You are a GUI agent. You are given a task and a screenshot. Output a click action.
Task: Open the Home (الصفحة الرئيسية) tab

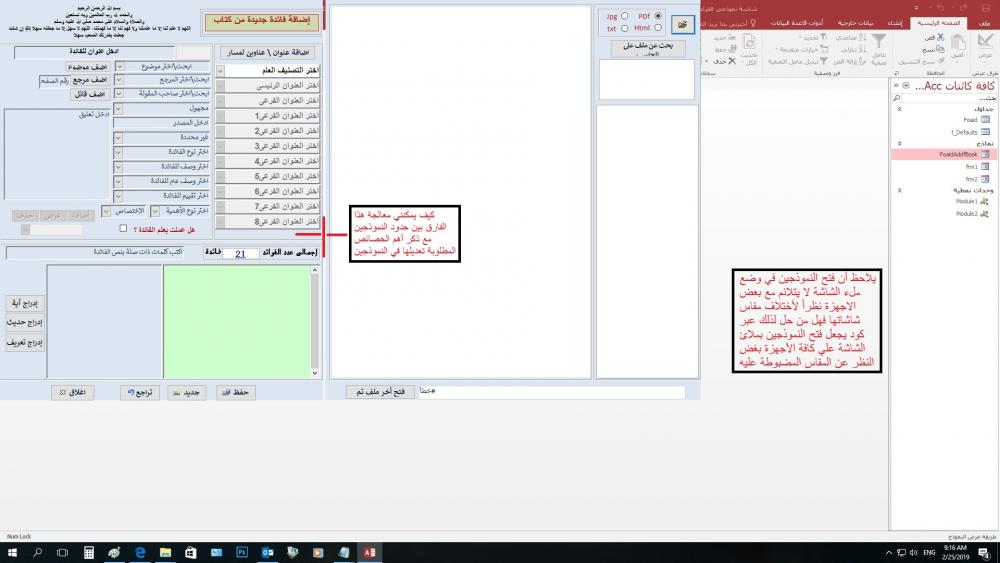[939, 23]
